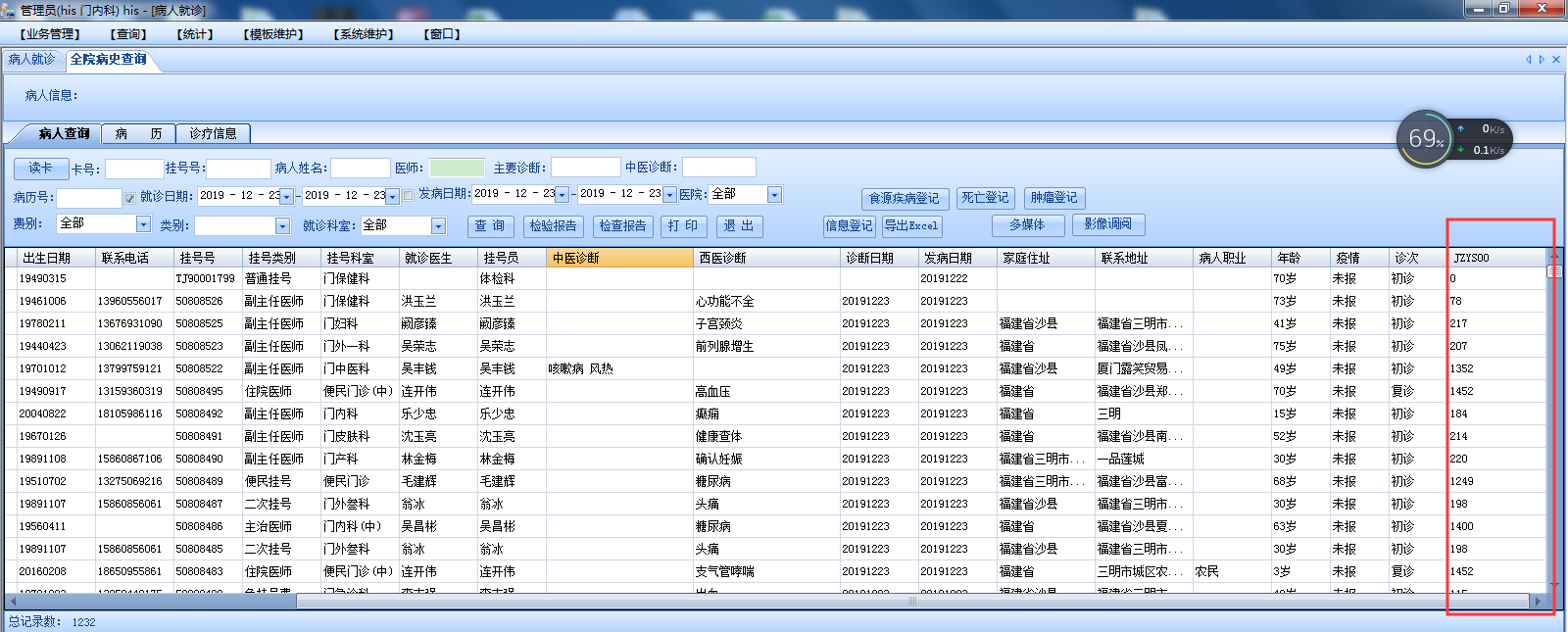Open the 就诊日期 end date picker dropdown
Image resolution: width=1568 pixels, height=632 pixels.
click(392, 197)
